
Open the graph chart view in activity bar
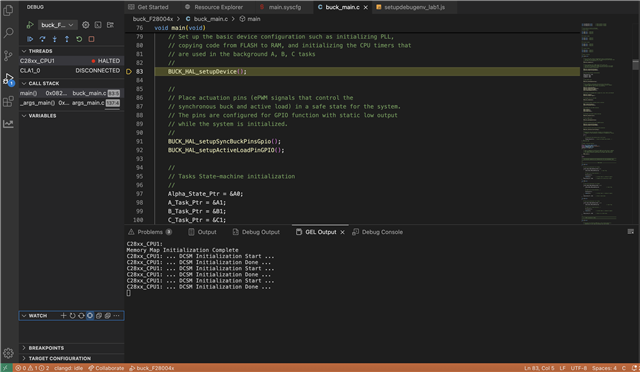point(8,124)
